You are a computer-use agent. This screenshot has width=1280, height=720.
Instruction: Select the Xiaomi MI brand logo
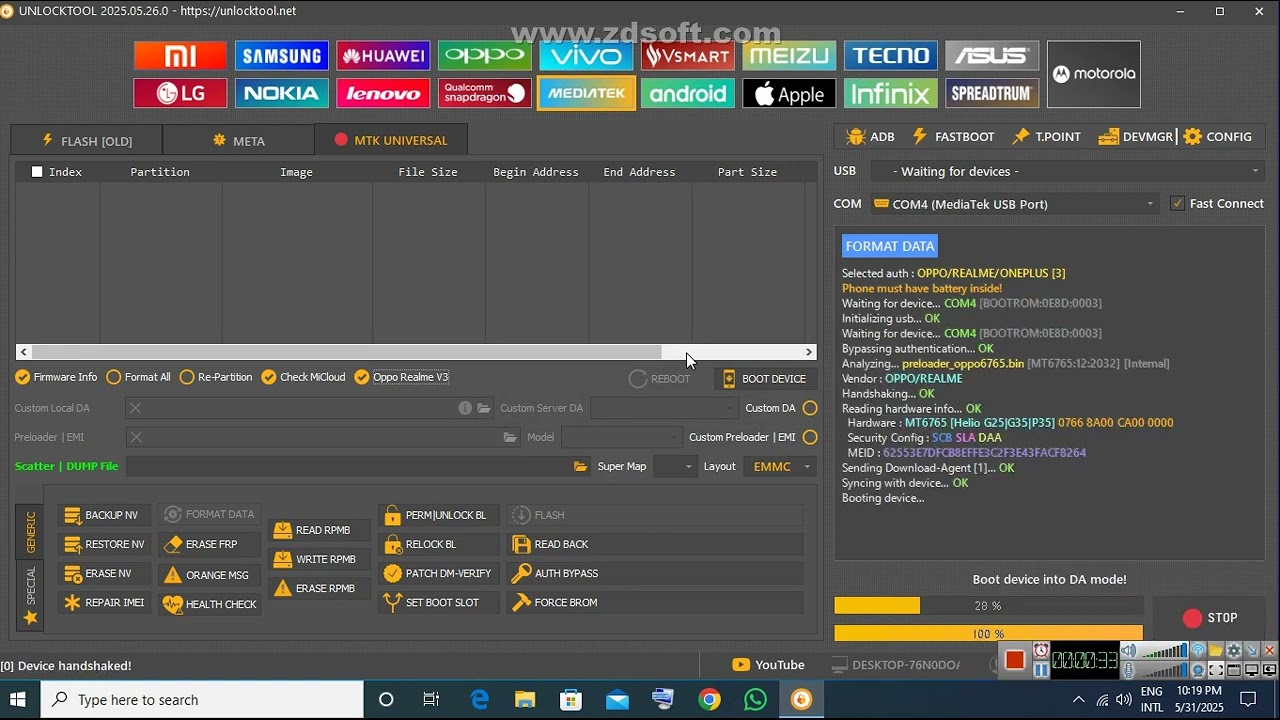pyautogui.click(x=180, y=56)
